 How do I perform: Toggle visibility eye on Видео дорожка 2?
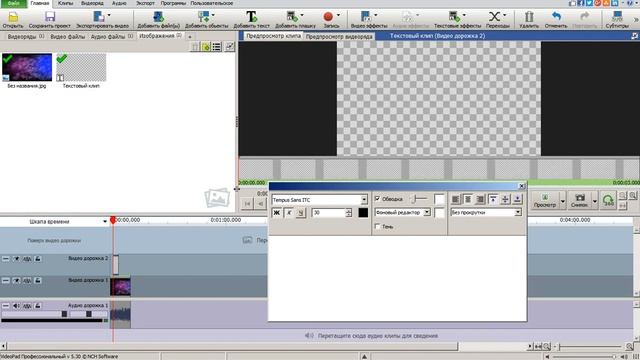click(x=16, y=259)
